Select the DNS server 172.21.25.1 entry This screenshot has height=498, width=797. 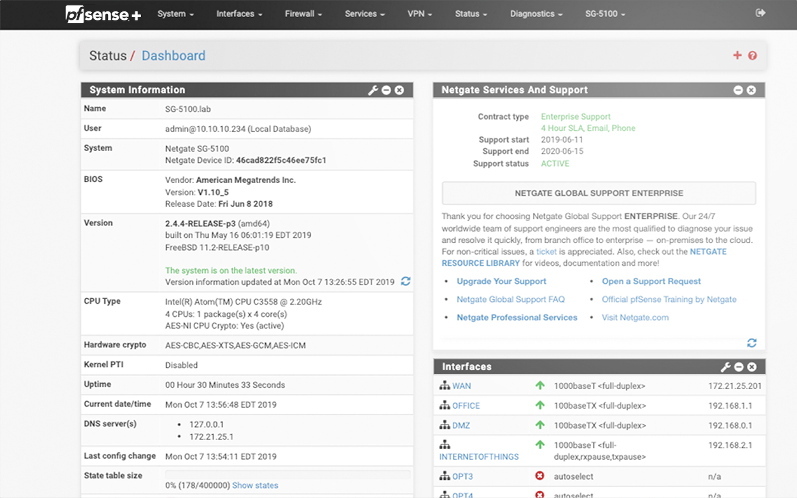click(211, 437)
